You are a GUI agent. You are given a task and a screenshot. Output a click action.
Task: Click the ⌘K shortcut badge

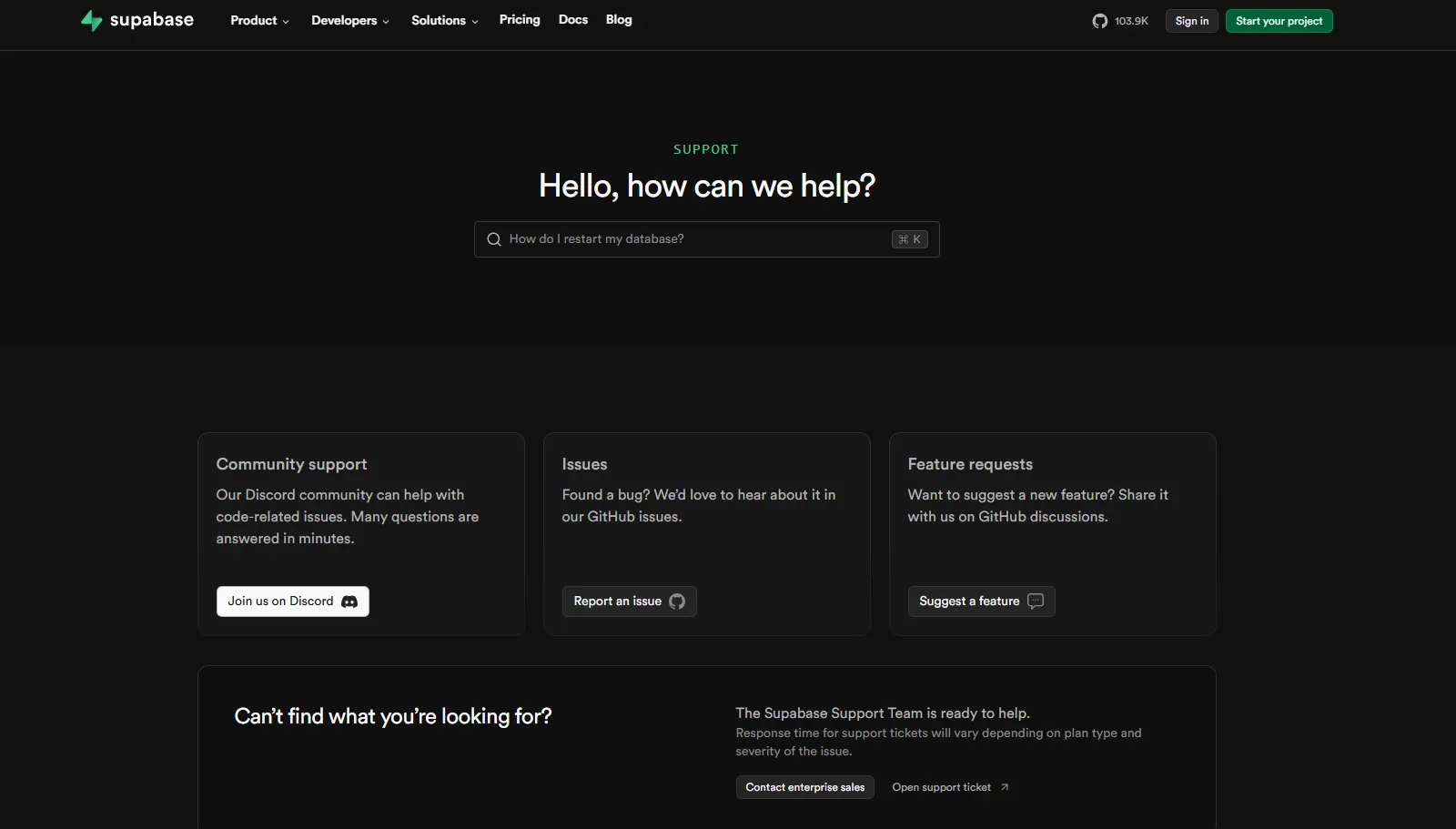(x=909, y=239)
